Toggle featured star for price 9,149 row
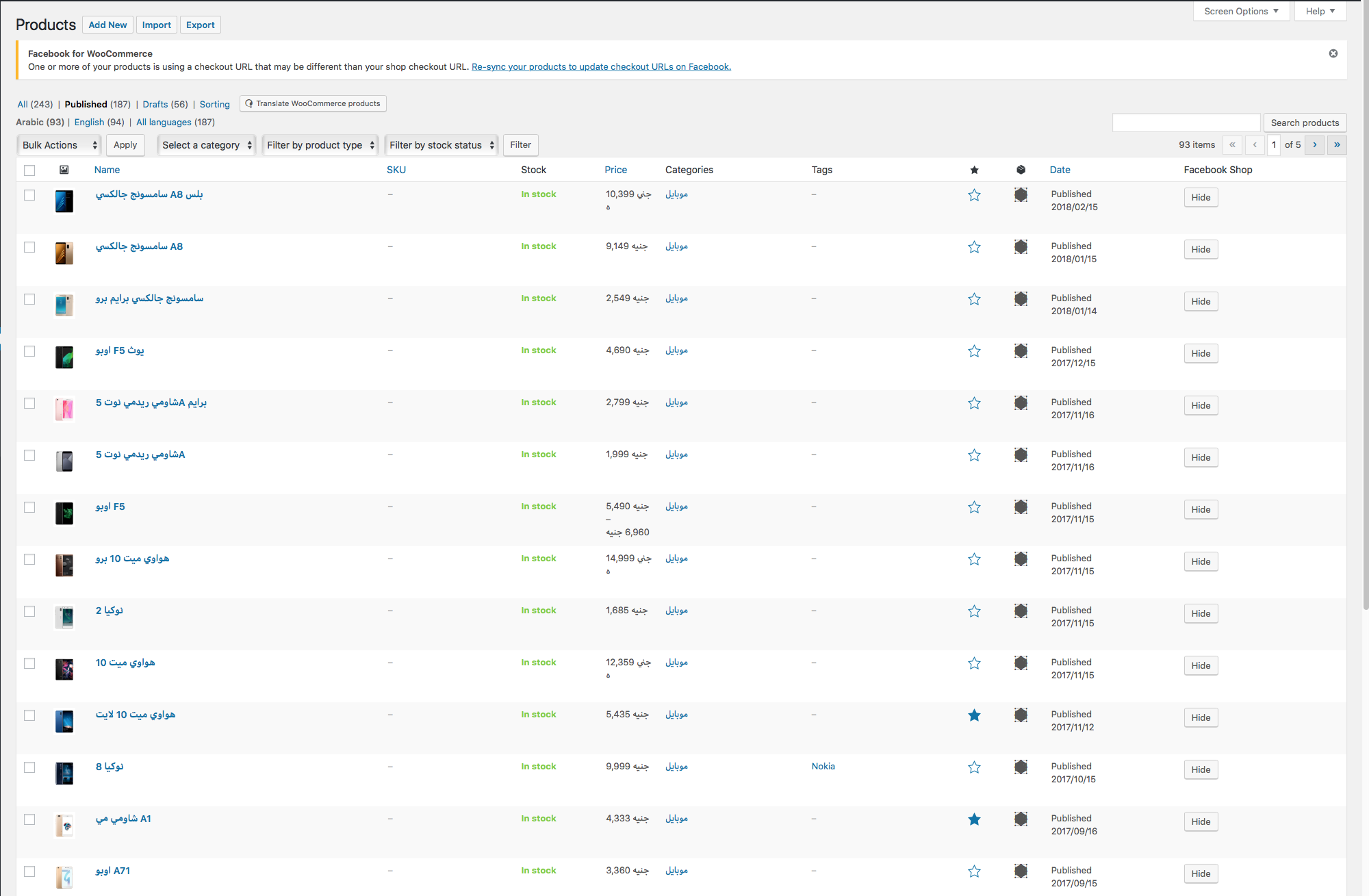The height and width of the screenshot is (896, 1369). (x=974, y=247)
